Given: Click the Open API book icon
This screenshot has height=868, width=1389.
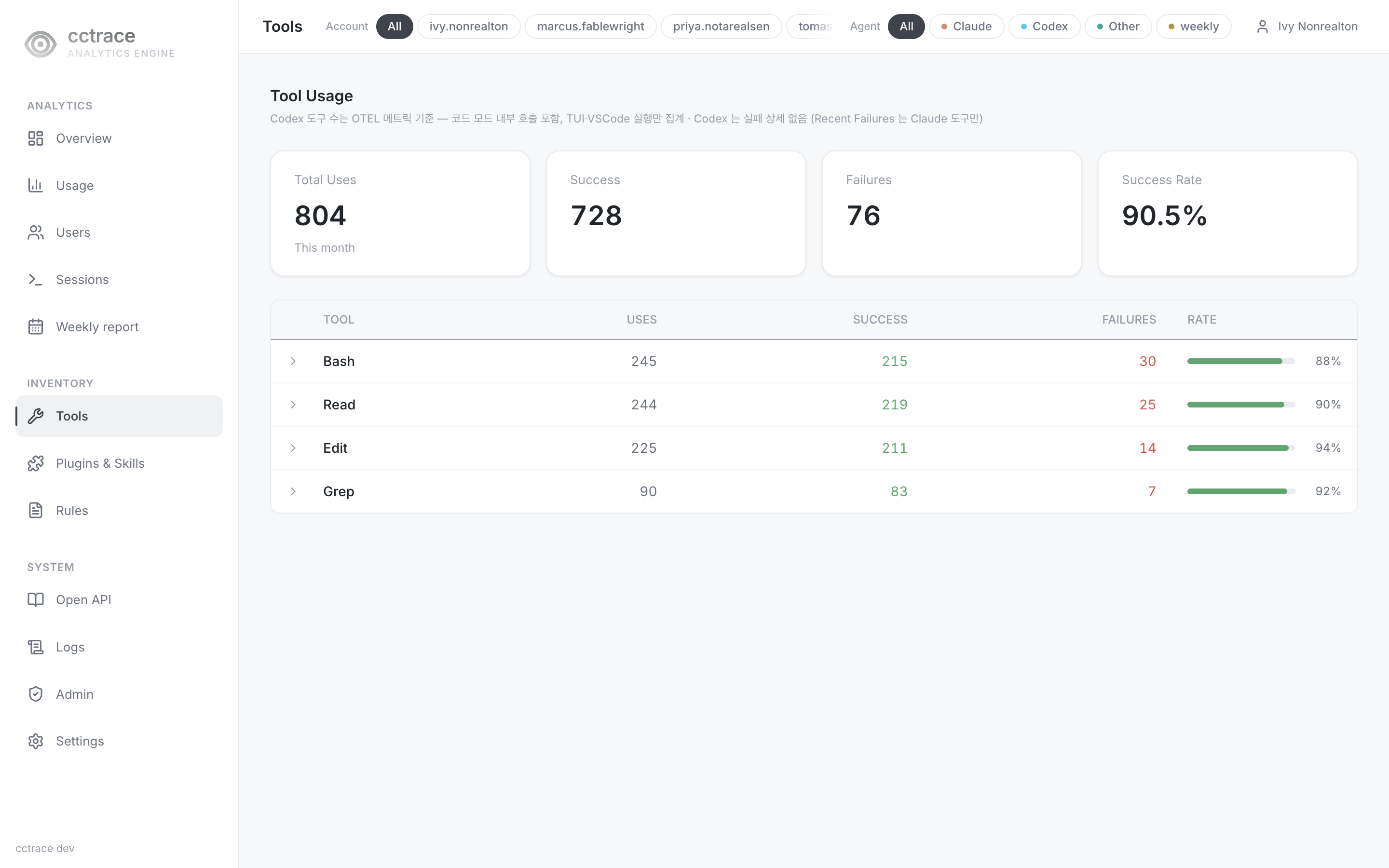Looking at the screenshot, I should click(x=36, y=600).
